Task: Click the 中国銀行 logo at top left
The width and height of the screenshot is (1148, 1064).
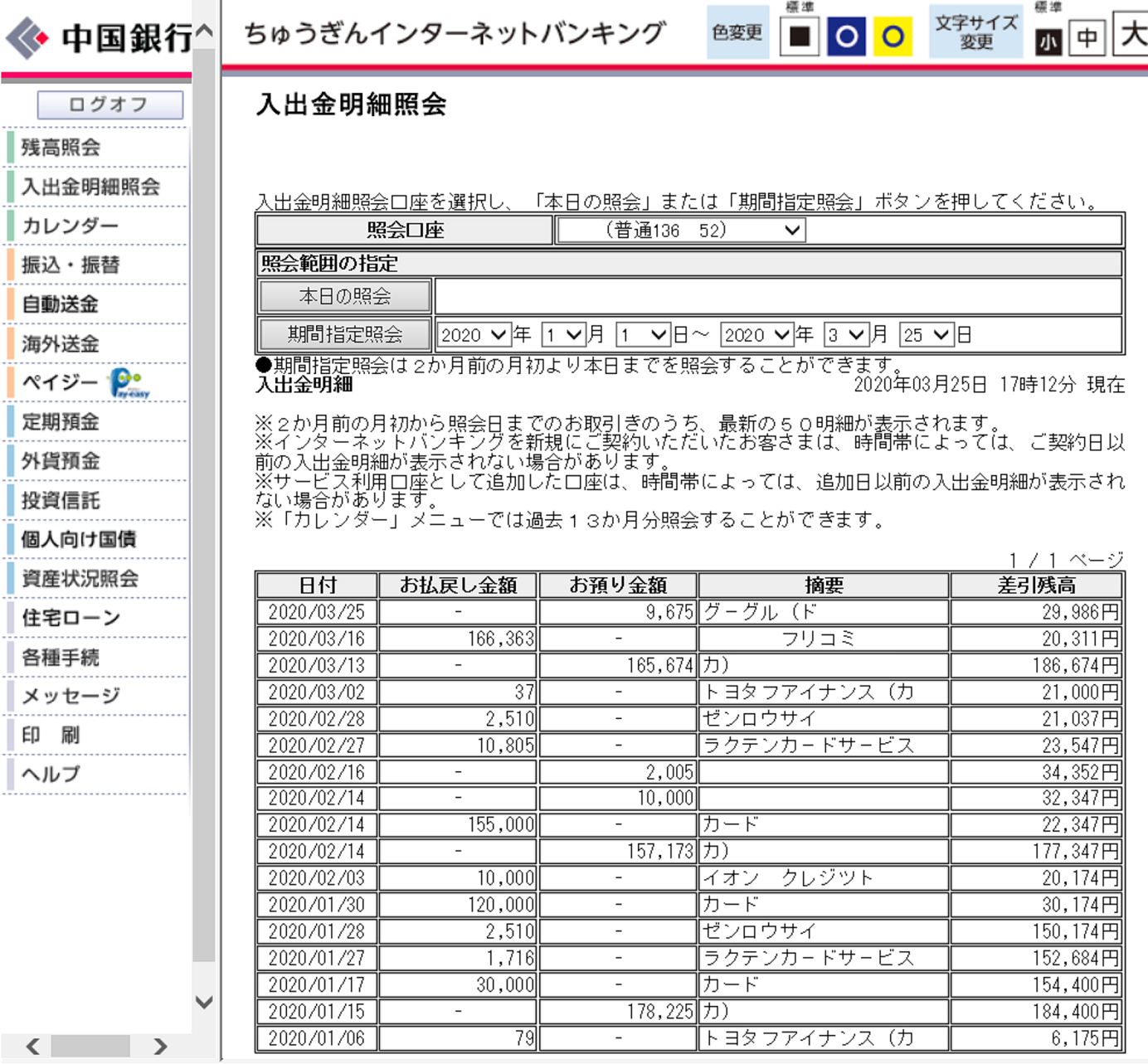Action: tap(98, 37)
